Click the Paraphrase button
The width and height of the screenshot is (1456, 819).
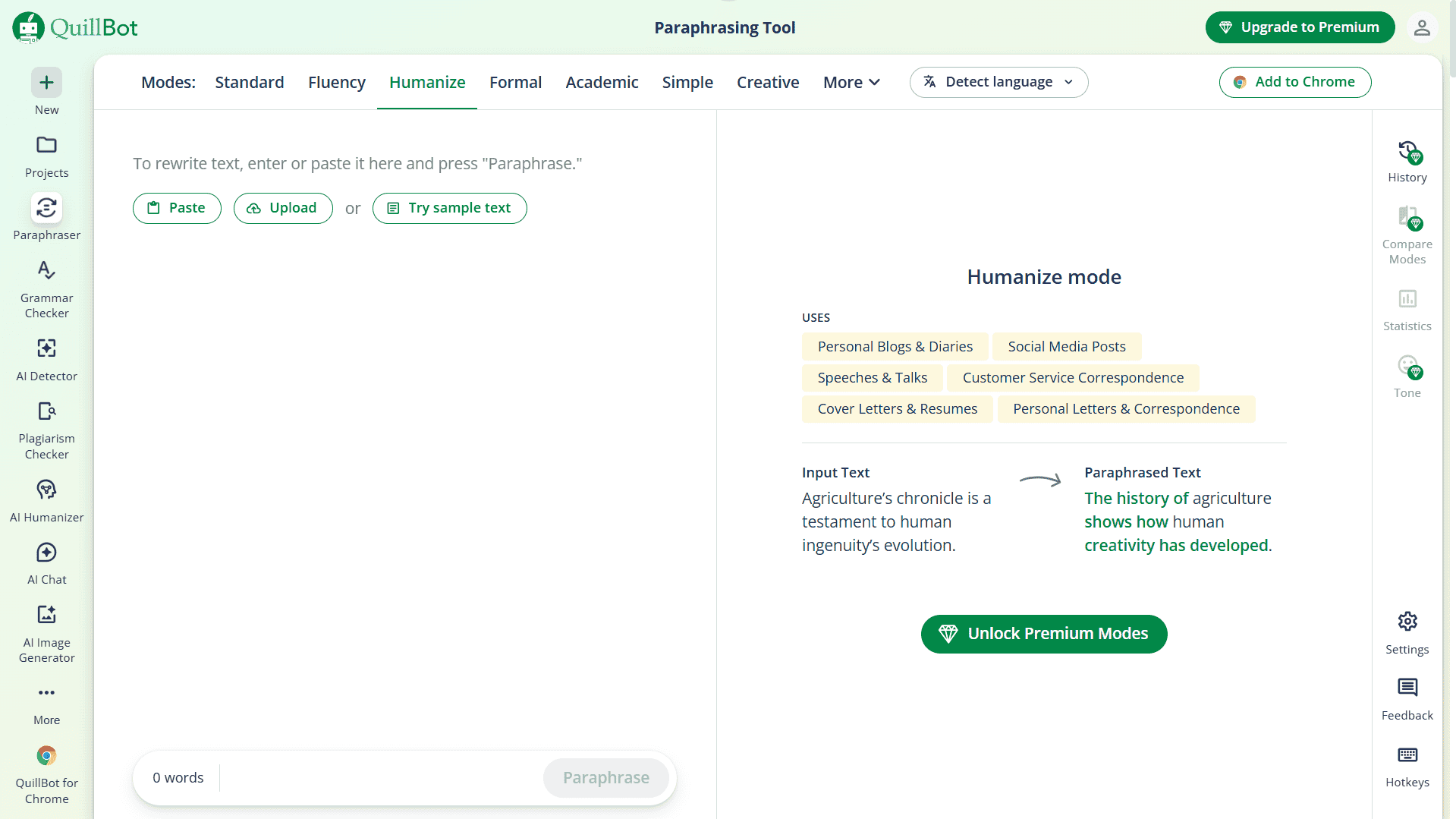(x=605, y=778)
